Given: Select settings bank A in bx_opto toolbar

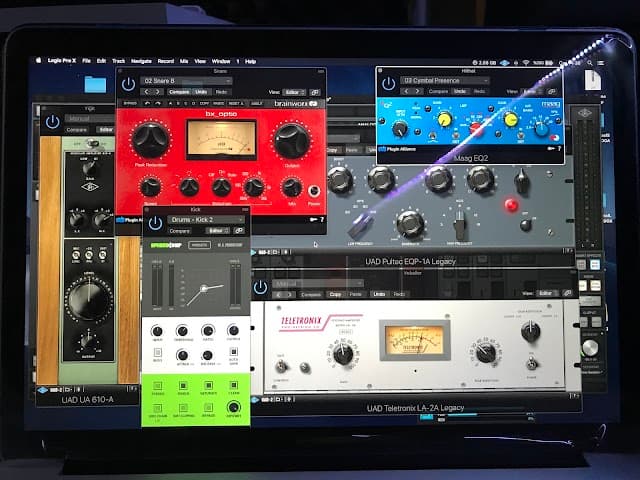Looking at the screenshot, I should tap(170, 103).
